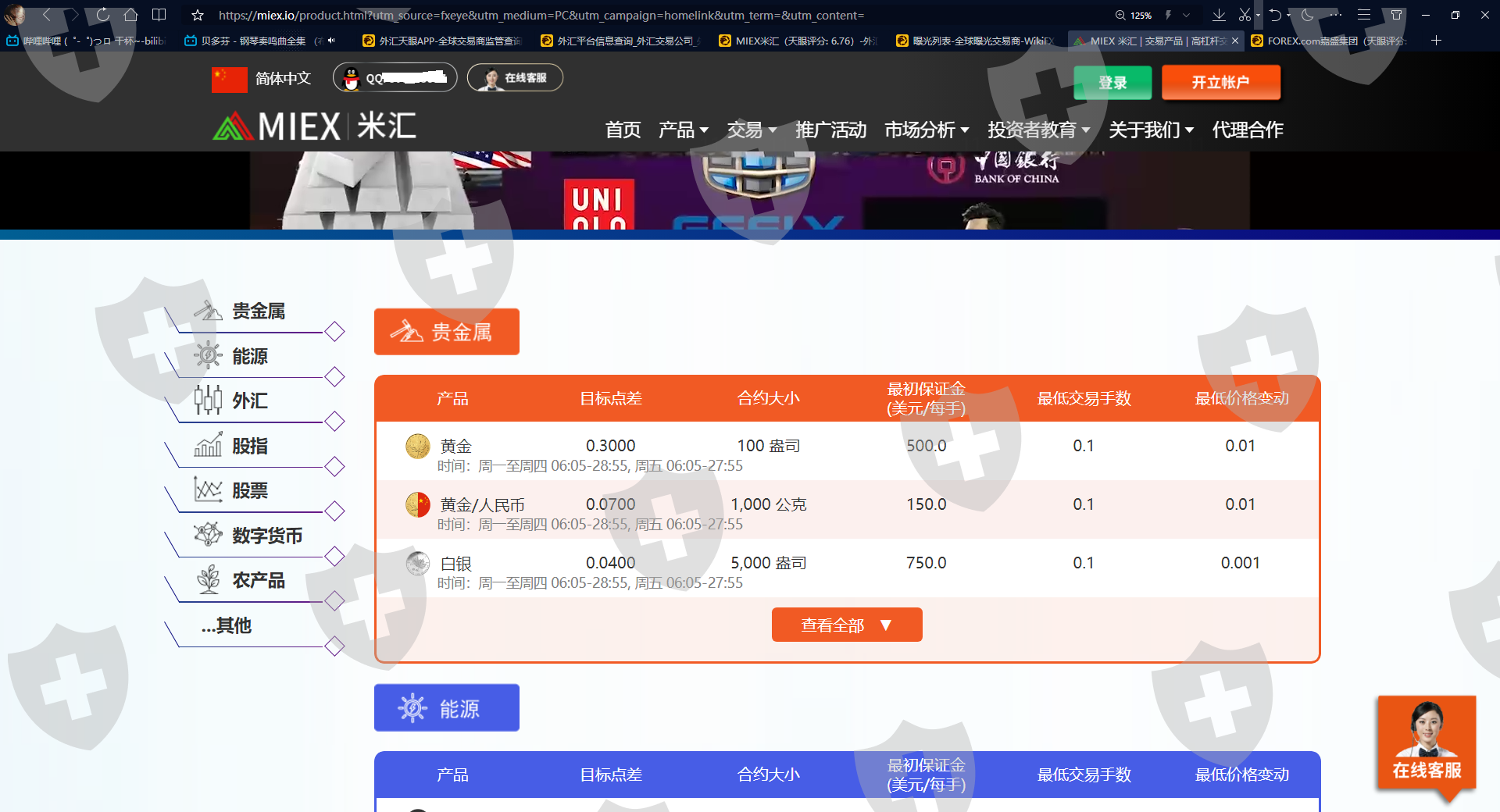1500x812 pixels.
Task: Switch to the 曝光列表 WikiFX tab
Action: point(975,41)
